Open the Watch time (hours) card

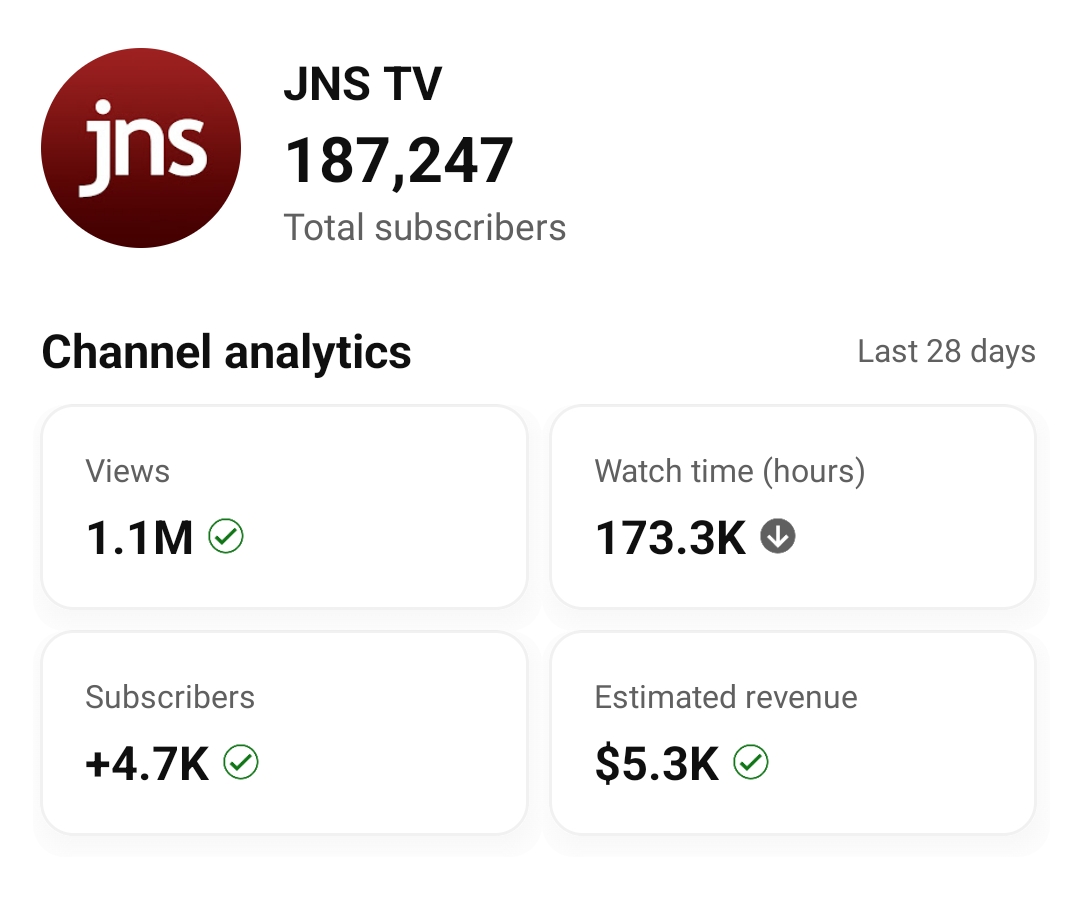pyautogui.click(x=793, y=506)
